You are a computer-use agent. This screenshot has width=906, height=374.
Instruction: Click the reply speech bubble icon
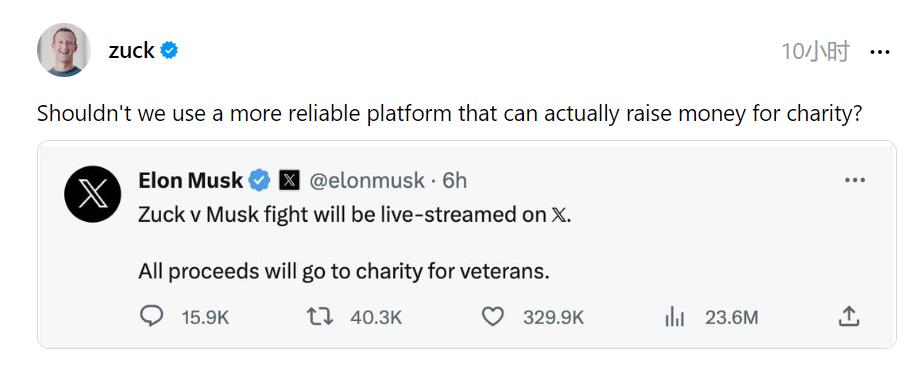pos(152,317)
